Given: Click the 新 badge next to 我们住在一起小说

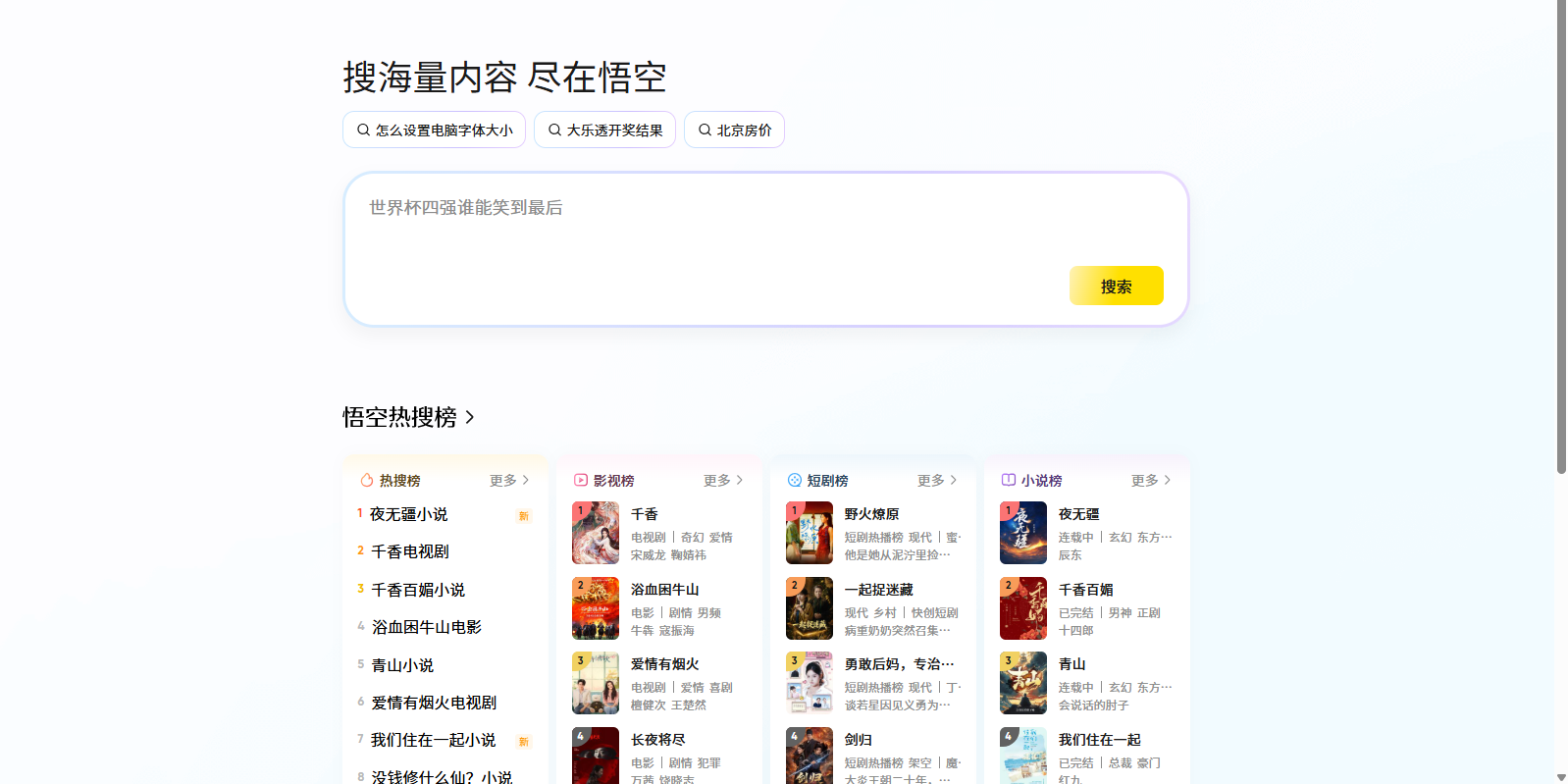Looking at the screenshot, I should 524,742.
